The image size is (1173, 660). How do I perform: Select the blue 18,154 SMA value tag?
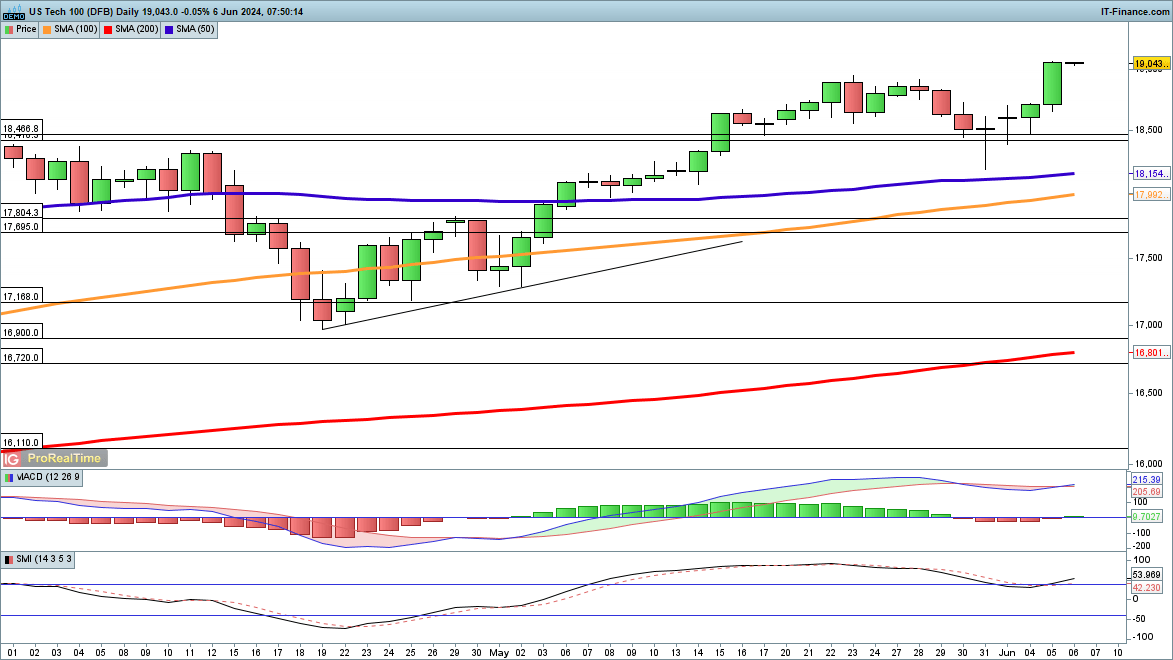click(1151, 174)
